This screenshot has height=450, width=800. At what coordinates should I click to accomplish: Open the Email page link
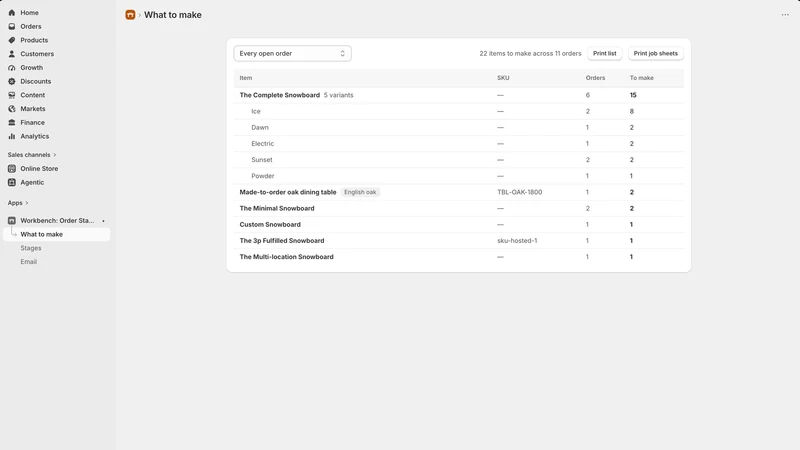click(x=29, y=262)
